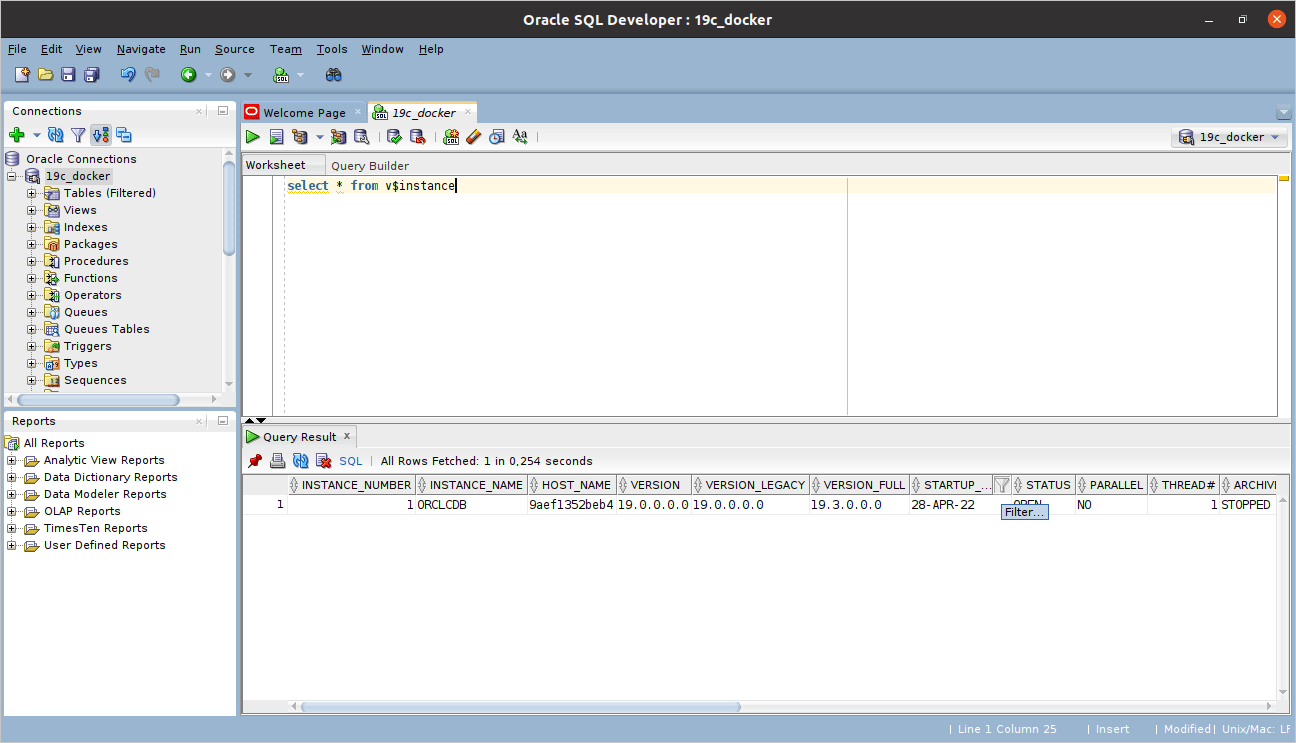Commit the current transaction
The width and height of the screenshot is (1296, 743).
pyautogui.click(x=395, y=136)
